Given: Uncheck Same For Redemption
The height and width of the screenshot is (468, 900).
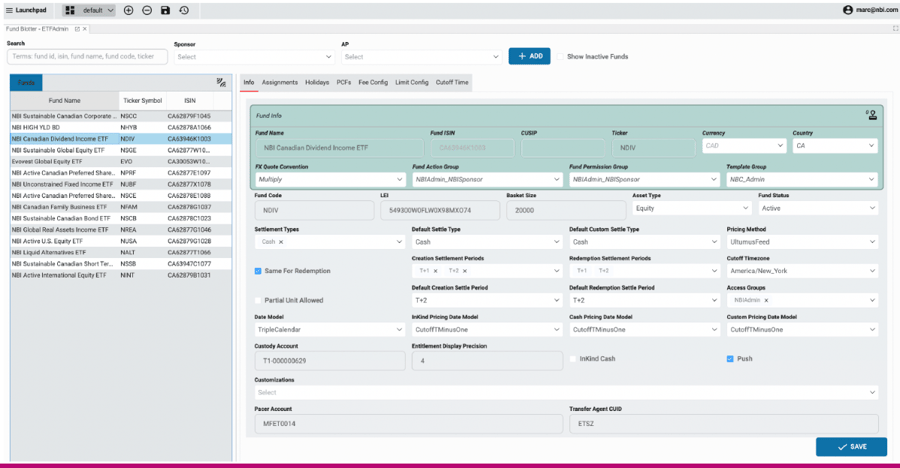Looking at the screenshot, I should 258,271.
